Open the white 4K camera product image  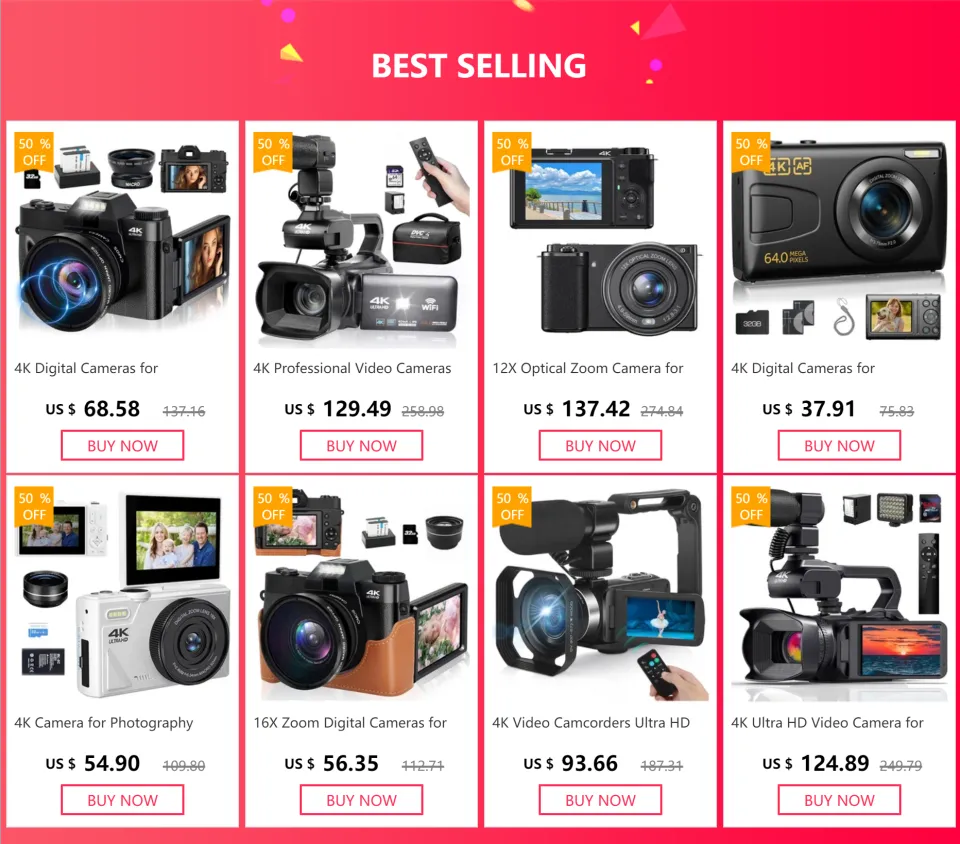point(122,592)
